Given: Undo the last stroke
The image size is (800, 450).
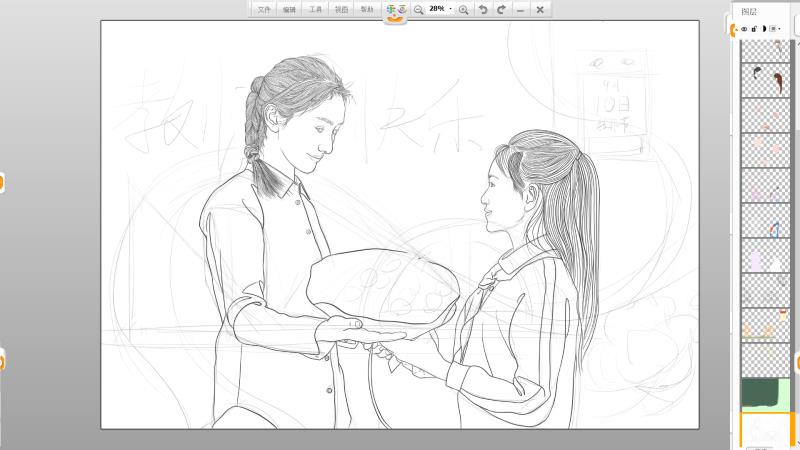Looking at the screenshot, I should [483, 9].
